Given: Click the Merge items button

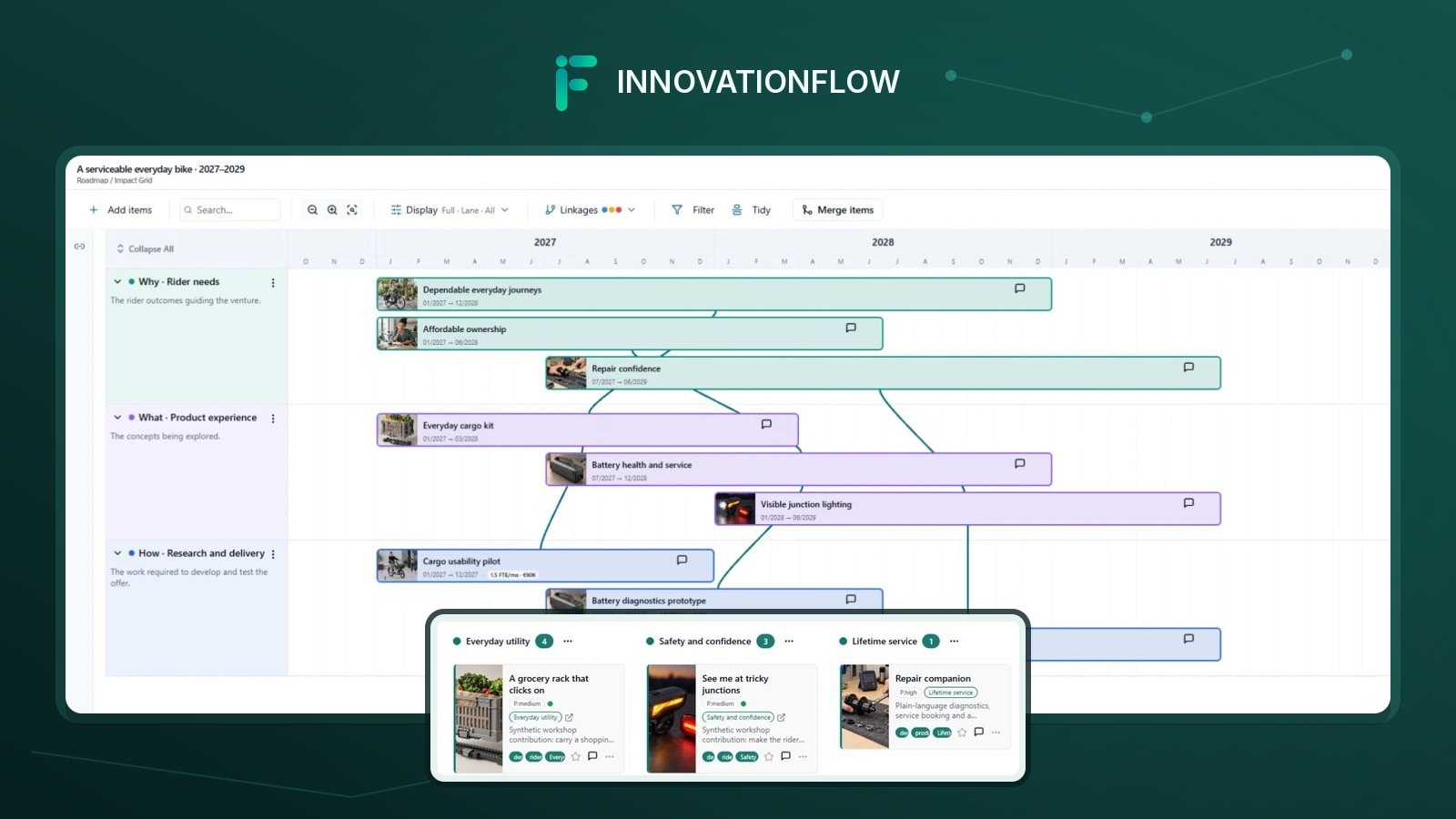Looking at the screenshot, I should [x=838, y=210].
